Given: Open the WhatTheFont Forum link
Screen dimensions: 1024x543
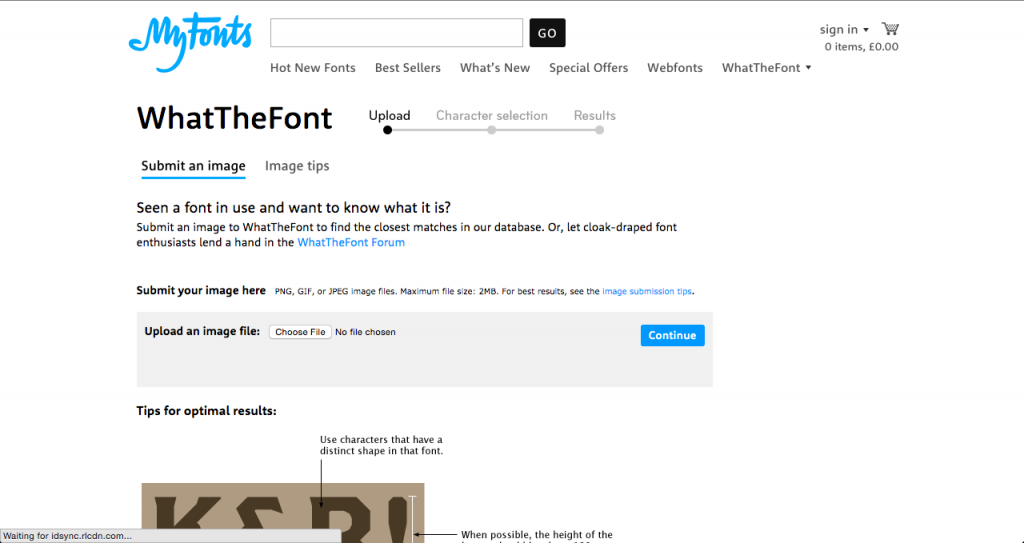Looking at the screenshot, I should (x=351, y=242).
